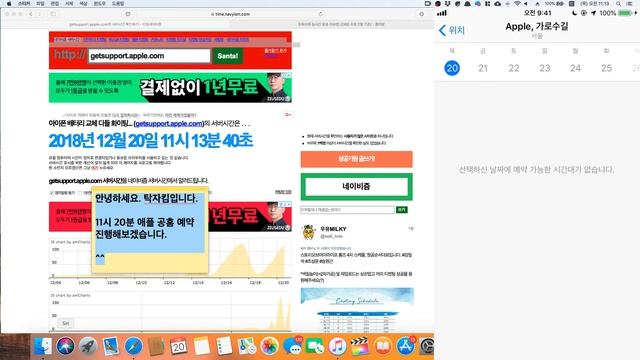Viewport: 640px width, 360px height.
Task: Go back in the Safari toolbar
Action: [x=31, y=14]
